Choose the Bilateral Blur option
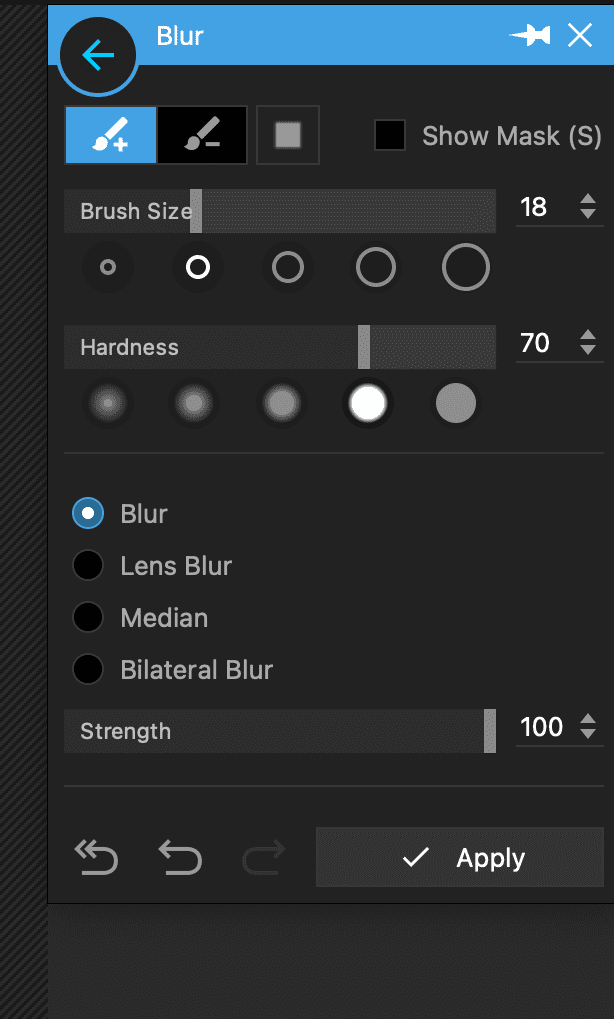Screen dimensions: 614x1019 (88, 669)
